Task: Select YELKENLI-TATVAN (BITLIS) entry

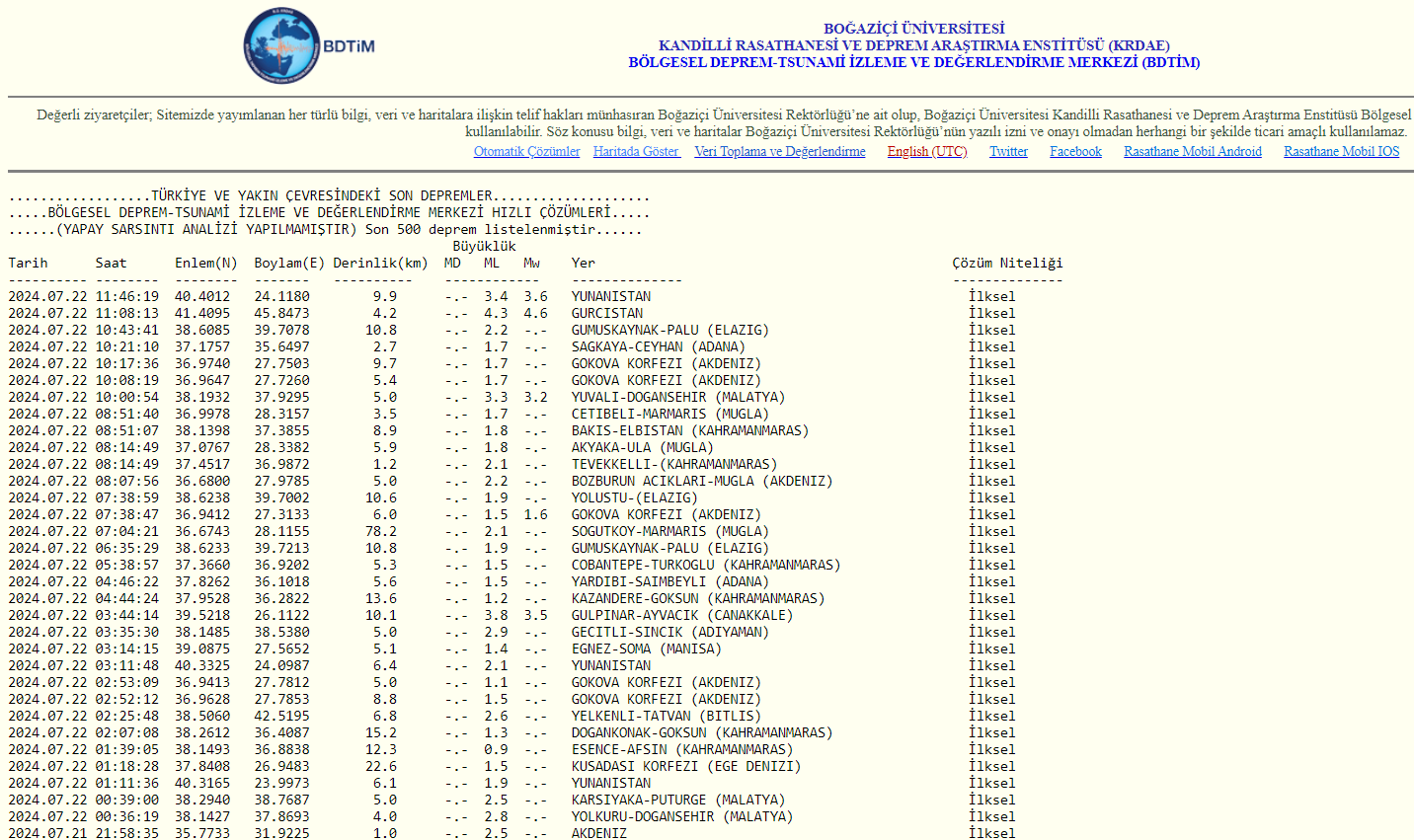Action: pyautogui.click(x=667, y=716)
